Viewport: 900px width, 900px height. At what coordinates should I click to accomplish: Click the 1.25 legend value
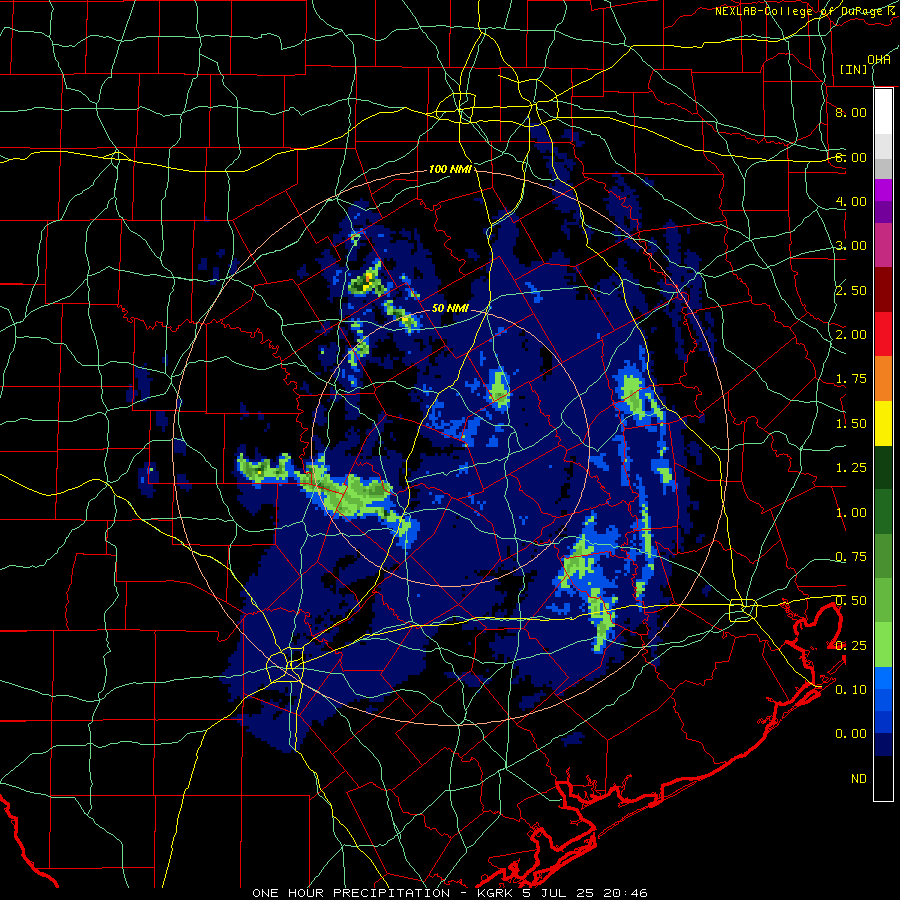pyautogui.click(x=851, y=468)
